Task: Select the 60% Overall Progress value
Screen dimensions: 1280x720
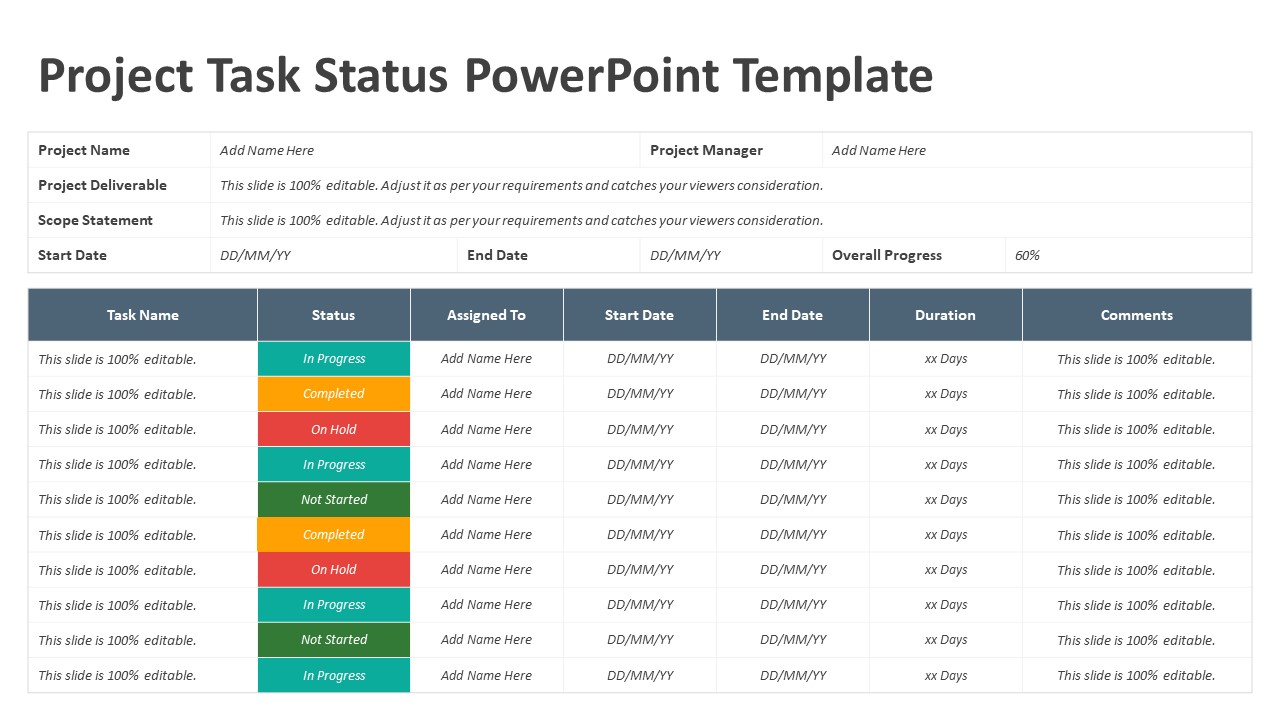Action: click(x=1027, y=255)
